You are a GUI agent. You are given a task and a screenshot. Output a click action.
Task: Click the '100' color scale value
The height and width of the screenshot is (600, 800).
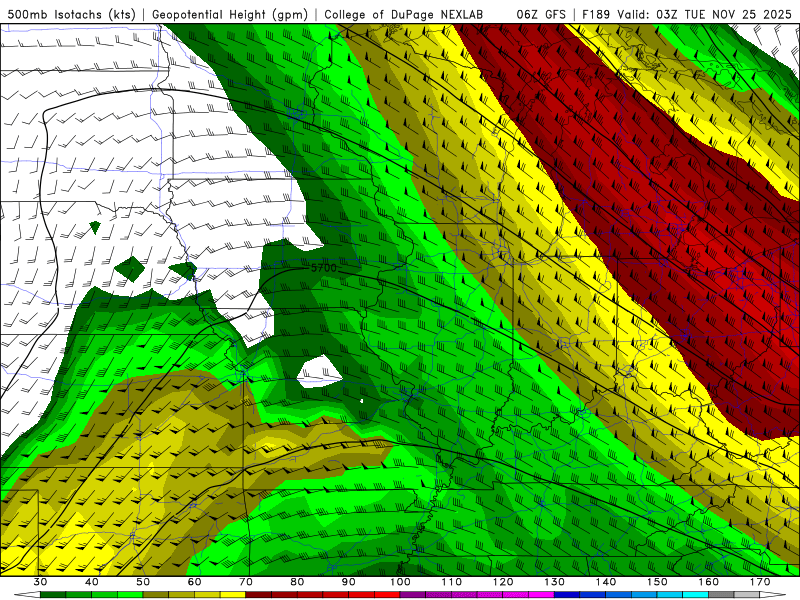(400, 582)
